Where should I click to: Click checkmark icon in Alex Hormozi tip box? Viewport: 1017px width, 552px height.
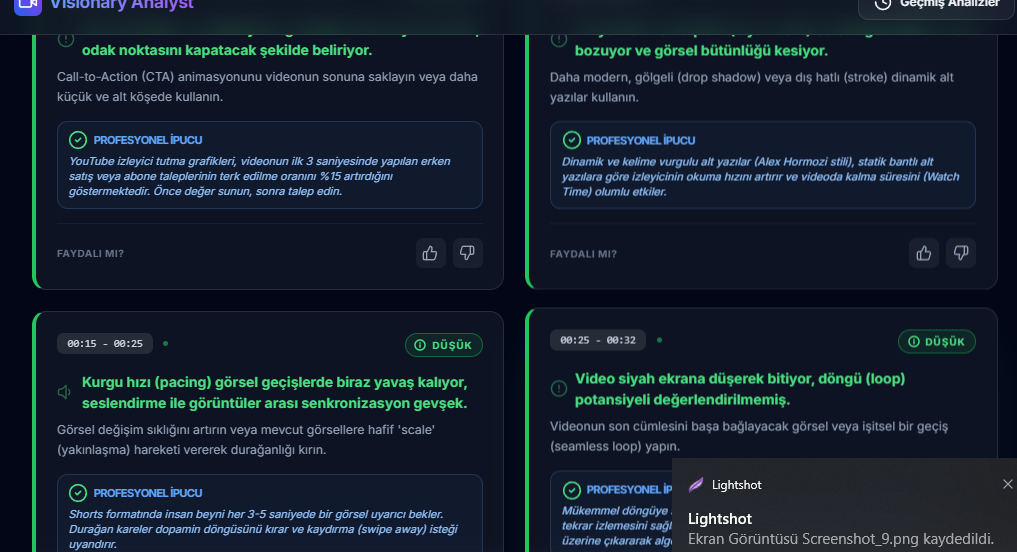tap(571, 140)
